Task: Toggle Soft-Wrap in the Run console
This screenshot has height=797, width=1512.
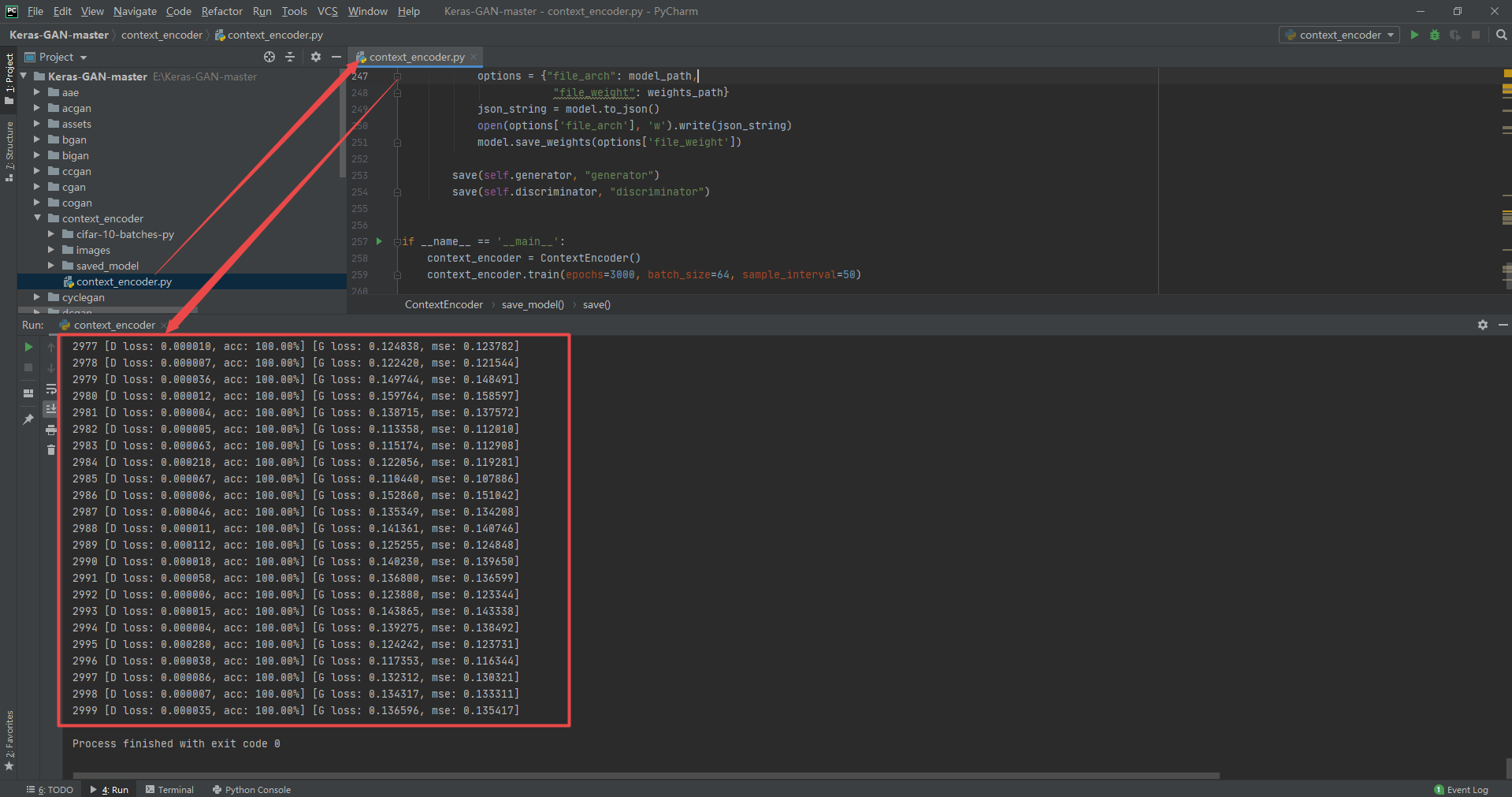Action: 51,389
